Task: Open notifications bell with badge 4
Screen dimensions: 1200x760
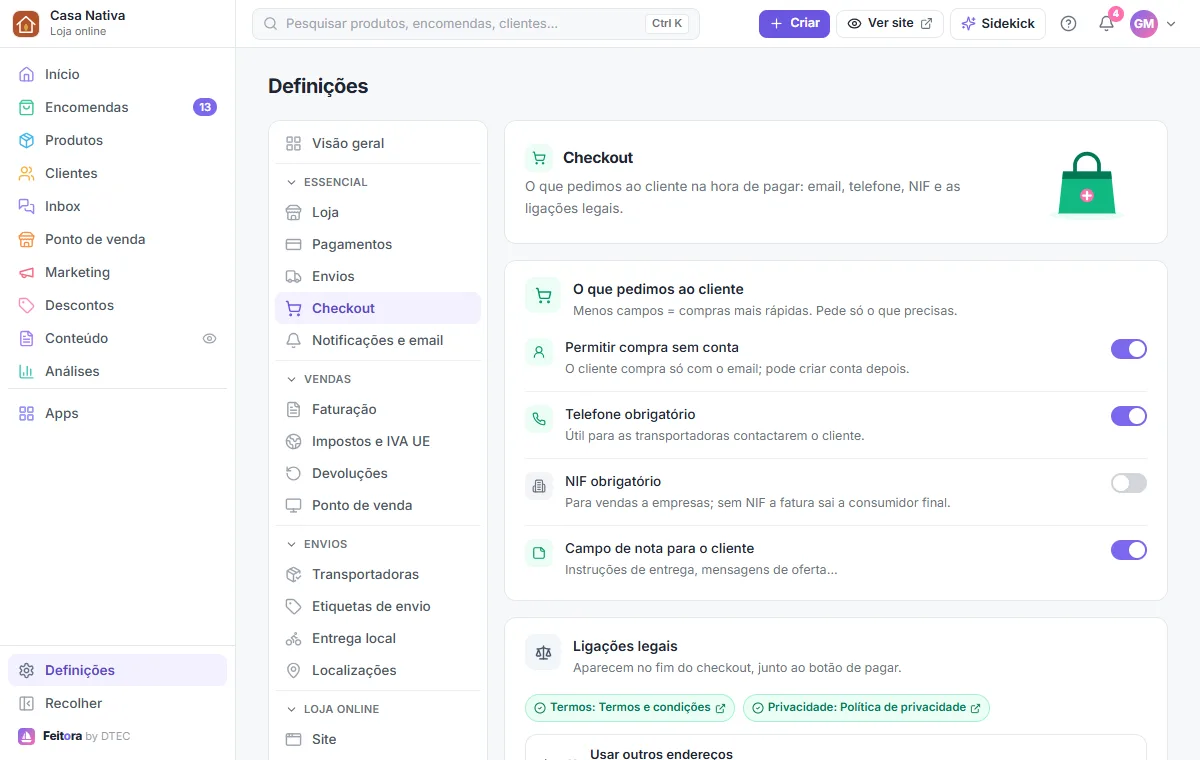Action: [1106, 24]
